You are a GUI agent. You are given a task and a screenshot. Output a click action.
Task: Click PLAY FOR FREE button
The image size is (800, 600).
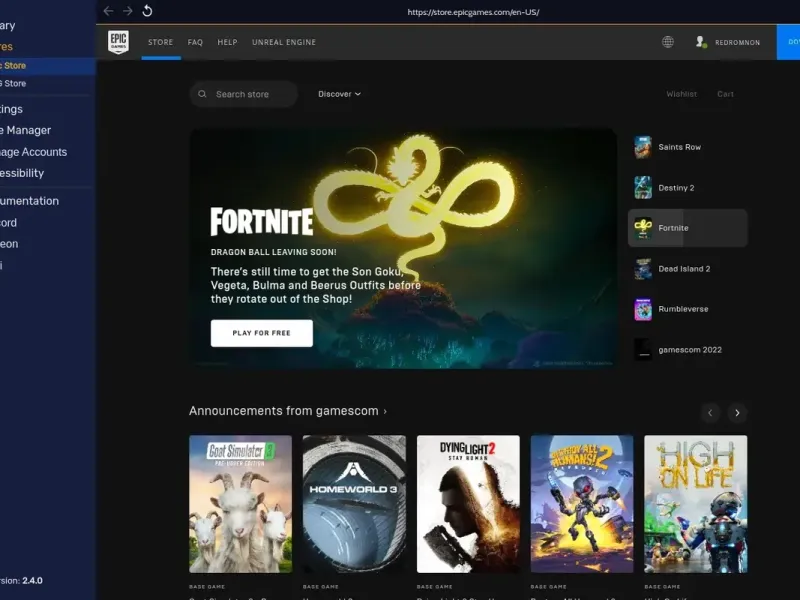click(x=262, y=333)
